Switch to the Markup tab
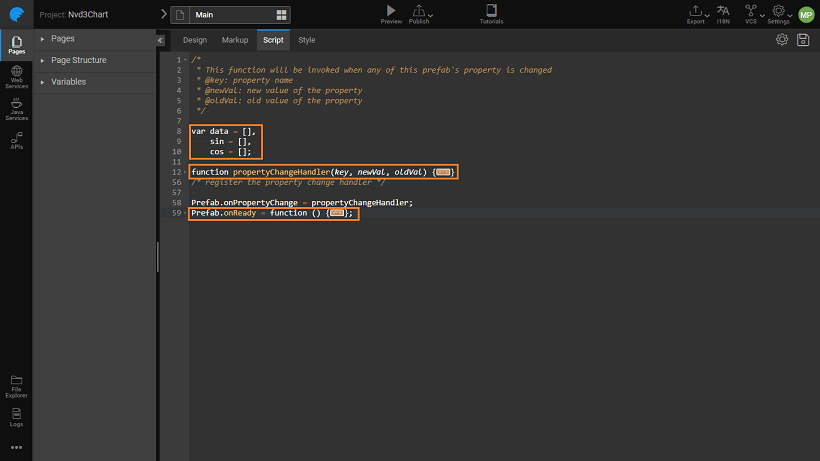The height and width of the screenshot is (461, 820). pos(235,40)
